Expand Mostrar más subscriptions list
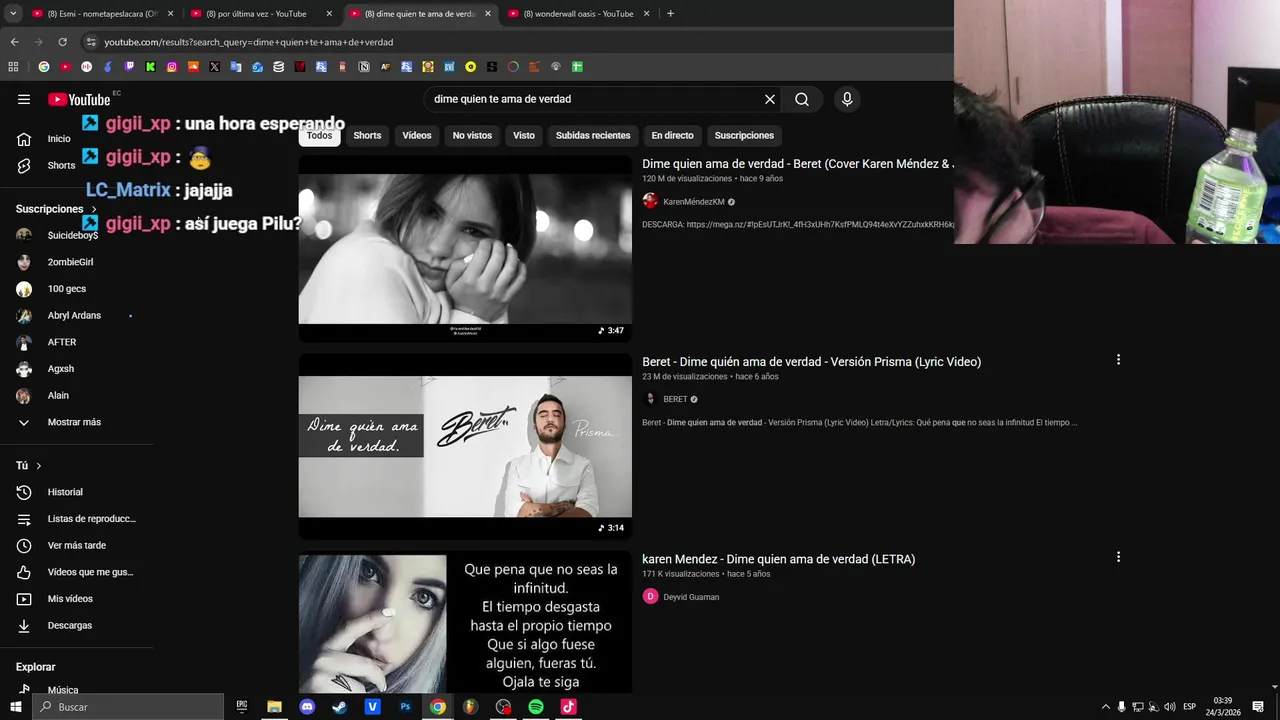Screen dimensions: 1280x720 pyautogui.click(x=74, y=422)
